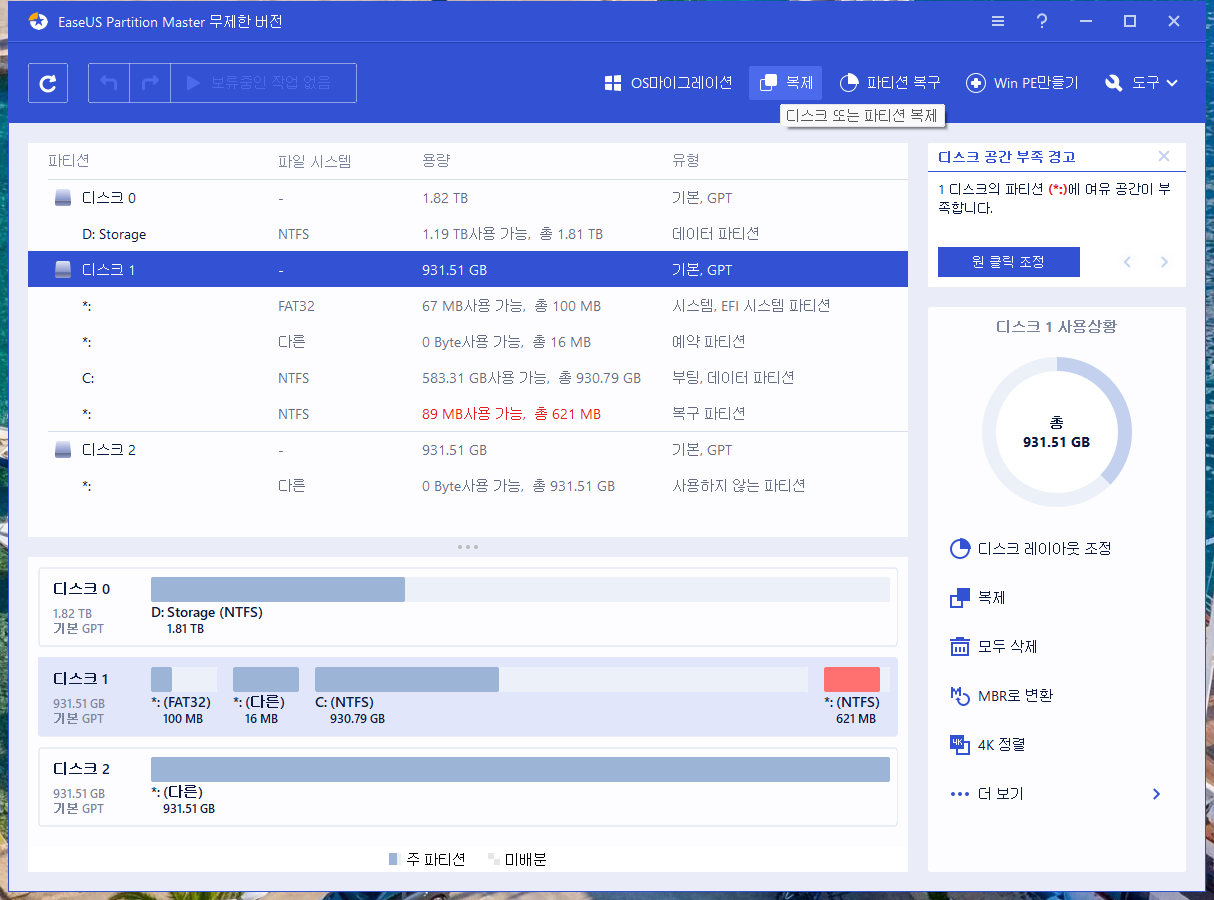Go to next warning with right chevron
Viewport: 1214px width, 900px height.
point(1164,262)
